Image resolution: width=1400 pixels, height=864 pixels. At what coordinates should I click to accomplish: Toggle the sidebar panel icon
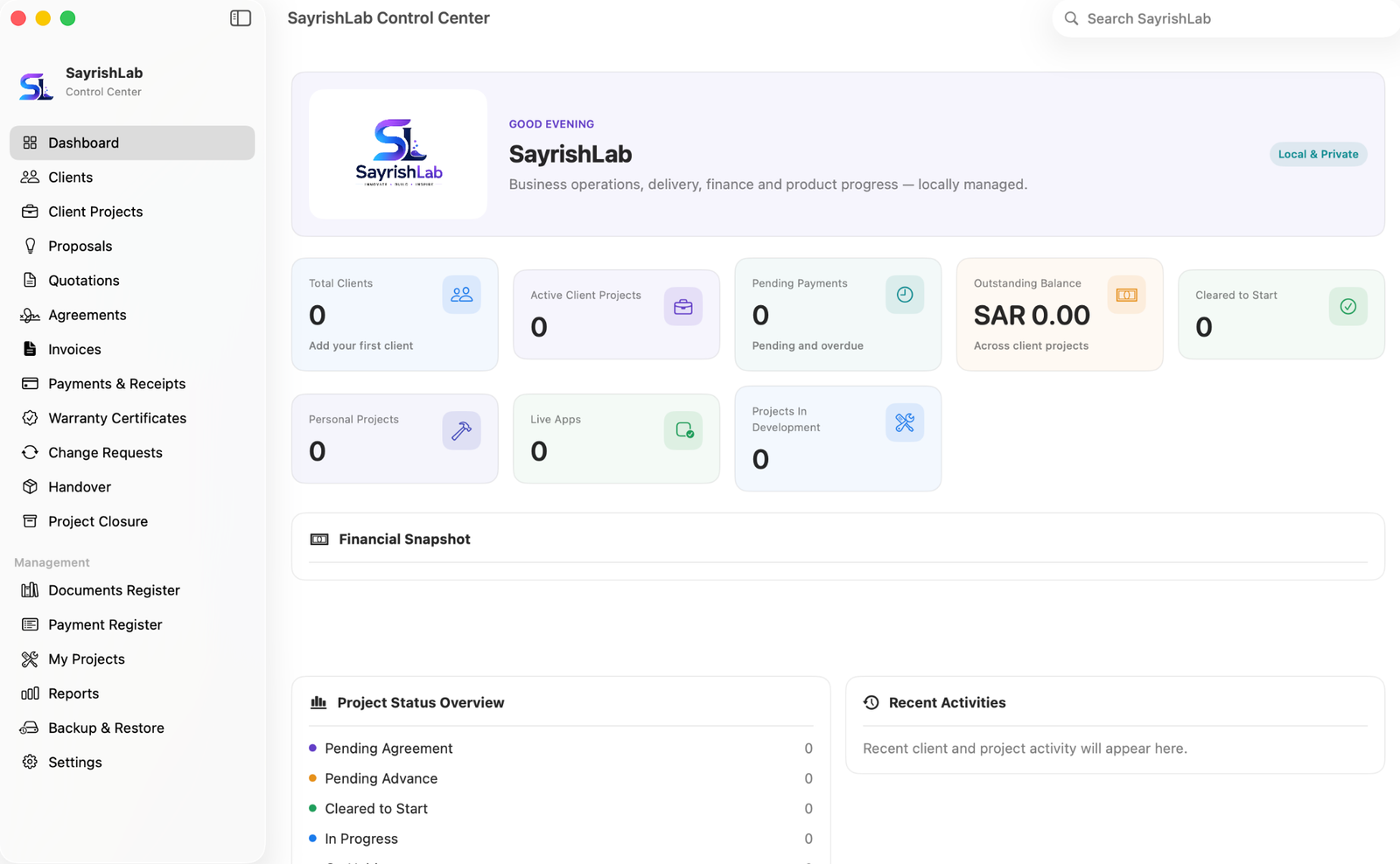coord(241,18)
